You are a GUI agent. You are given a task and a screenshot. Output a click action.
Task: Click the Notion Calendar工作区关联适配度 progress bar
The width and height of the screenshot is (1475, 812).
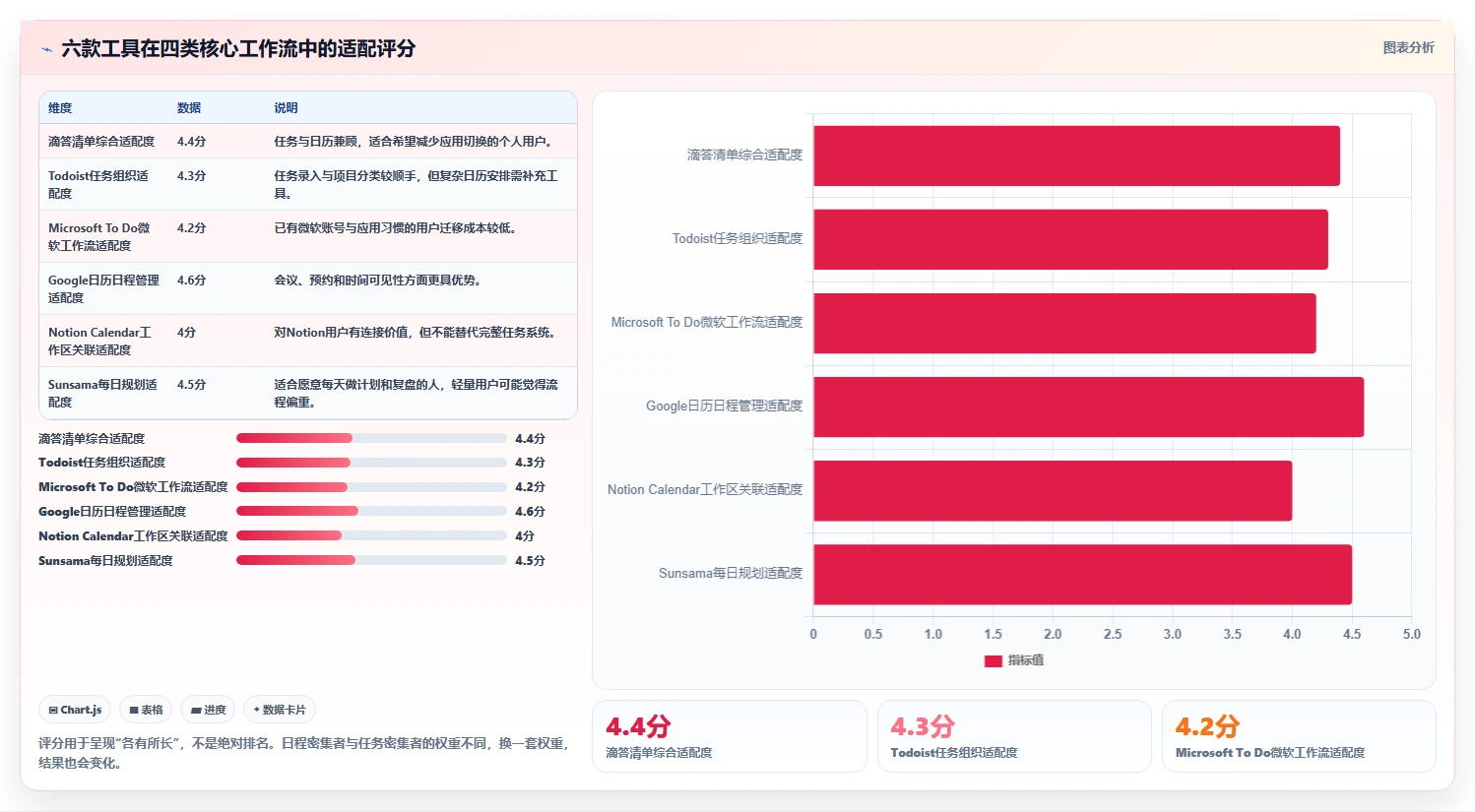371,535
